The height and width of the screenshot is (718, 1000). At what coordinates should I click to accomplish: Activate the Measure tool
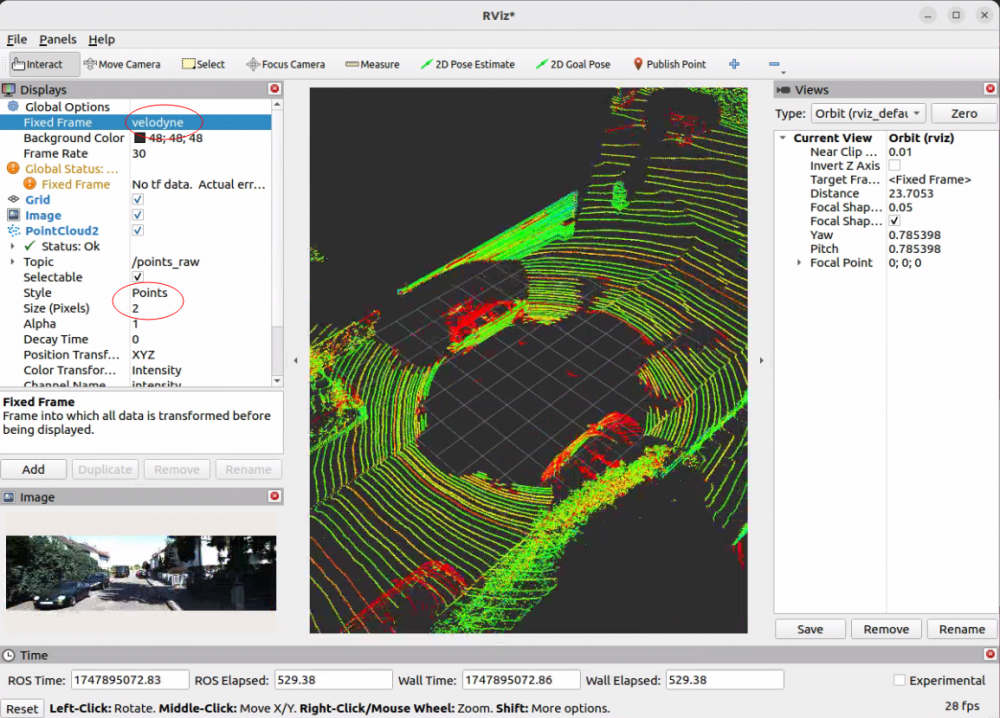371,63
